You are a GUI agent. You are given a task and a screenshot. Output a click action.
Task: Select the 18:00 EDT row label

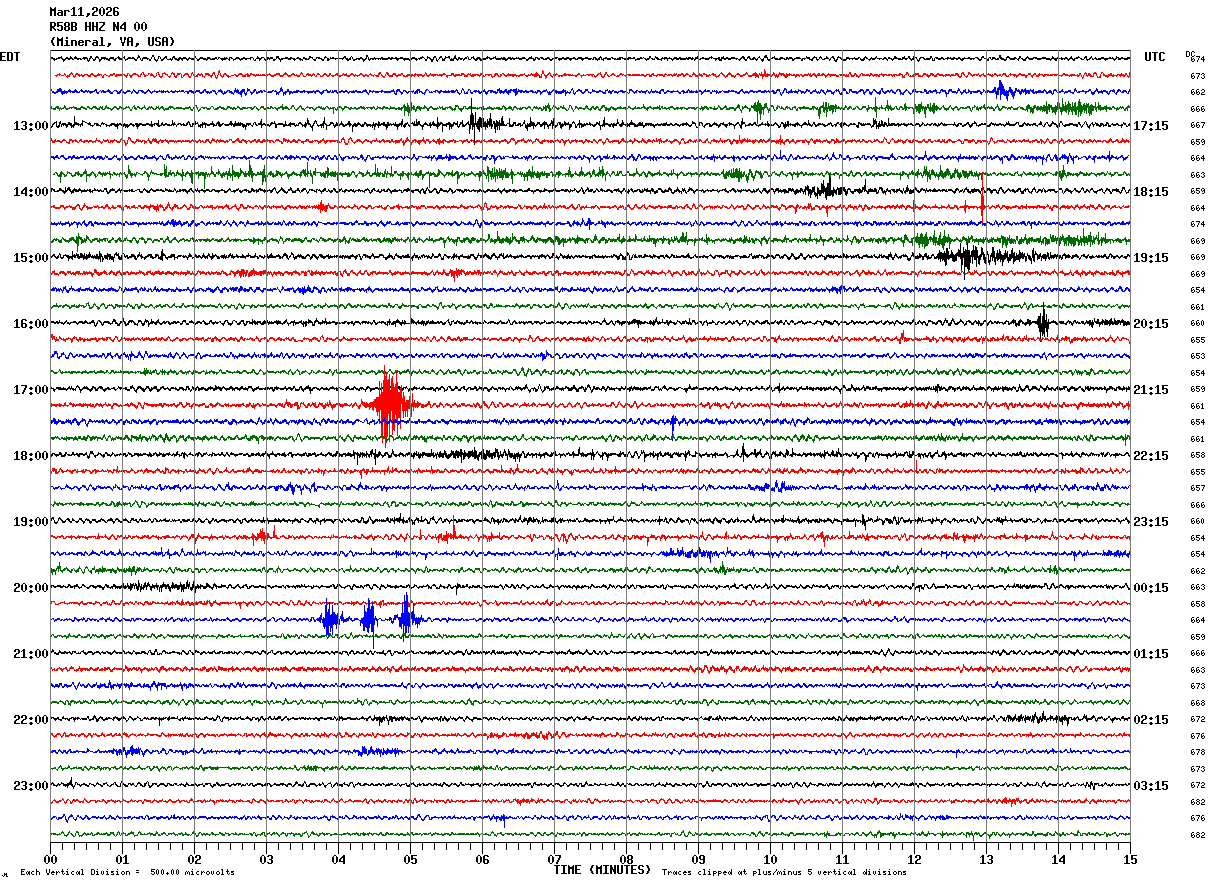30,456
